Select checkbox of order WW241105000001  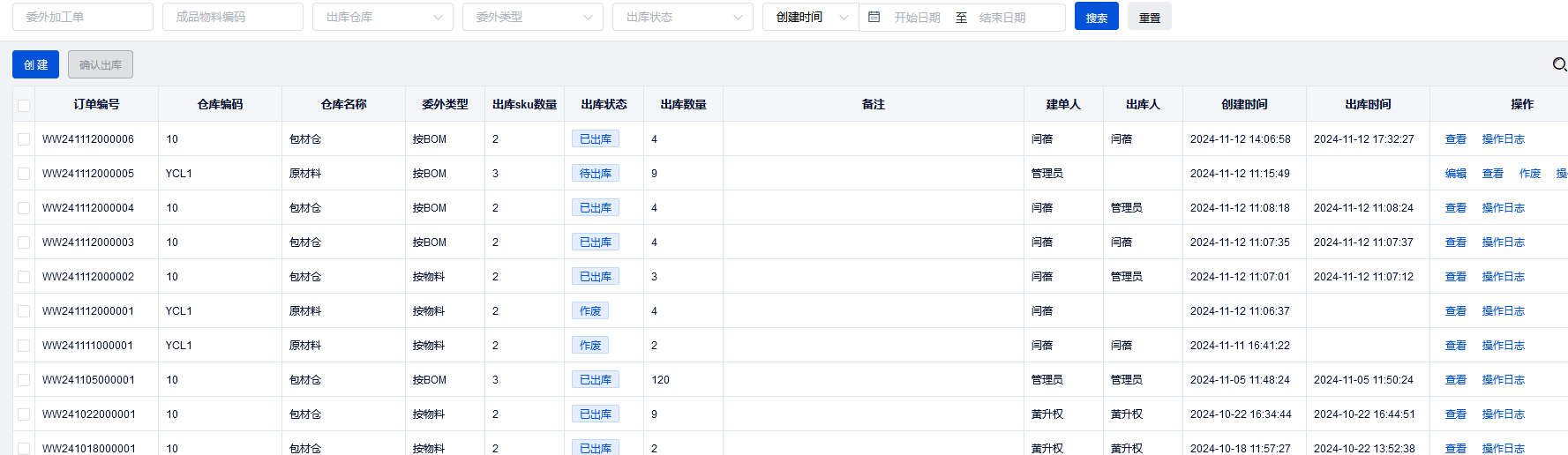tap(24, 380)
